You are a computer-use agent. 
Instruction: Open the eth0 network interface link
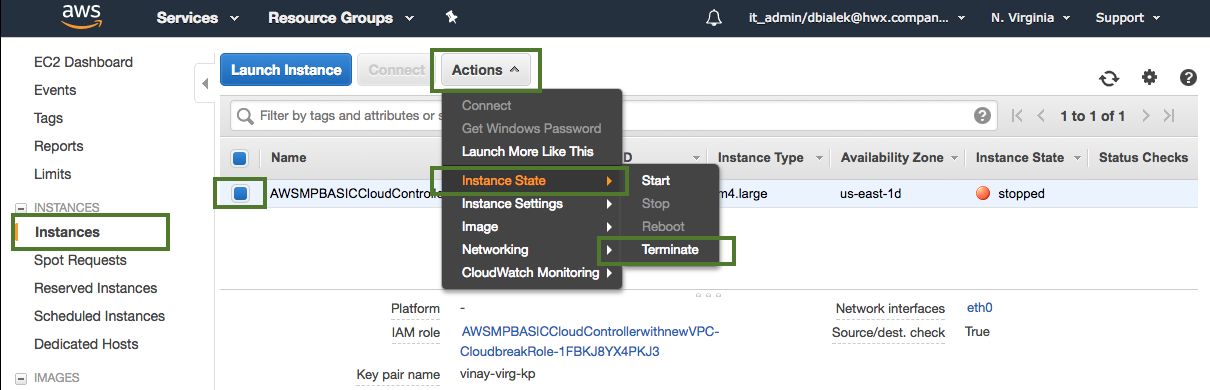pos(980,308)
